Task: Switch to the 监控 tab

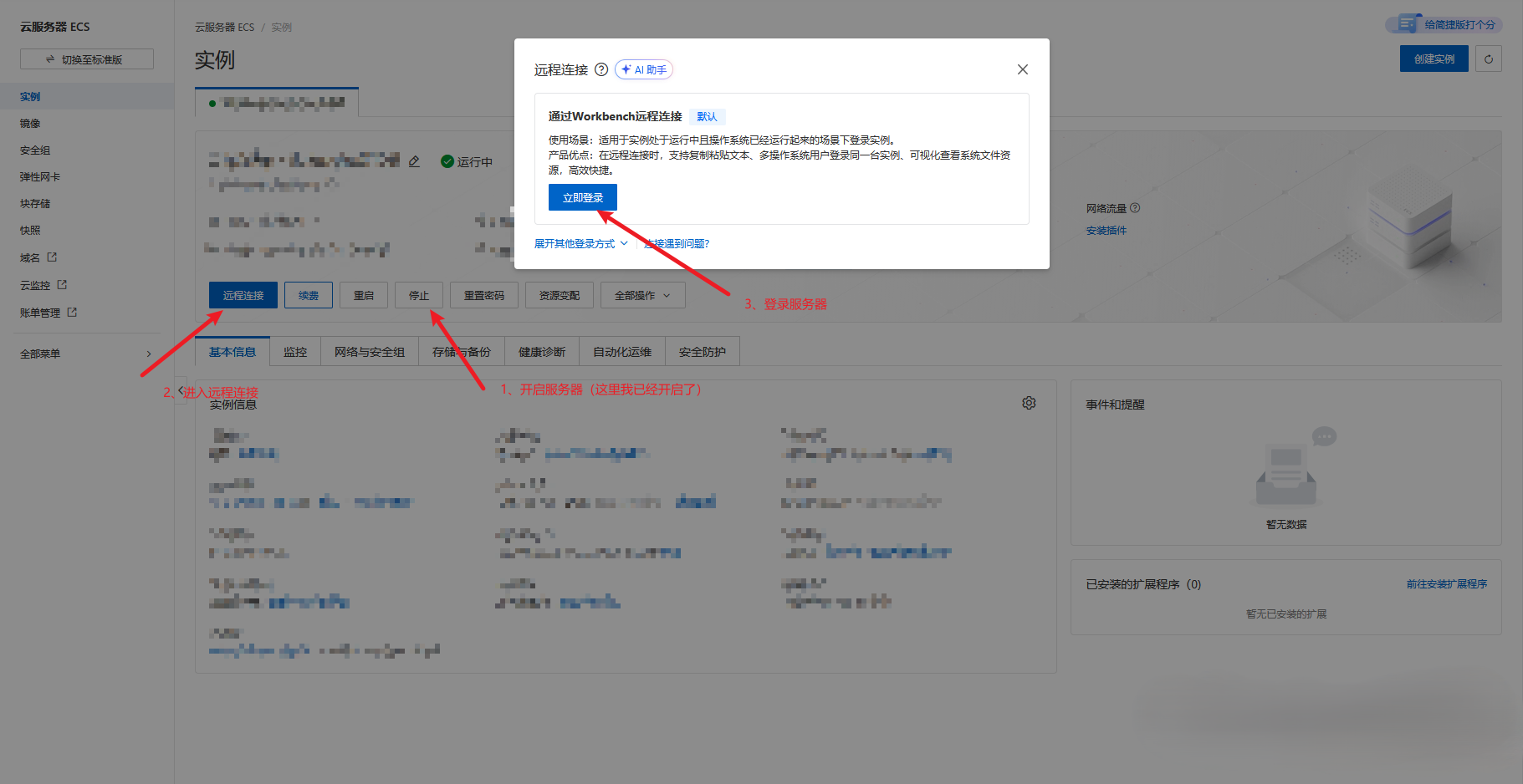Action: click(295, 352)
